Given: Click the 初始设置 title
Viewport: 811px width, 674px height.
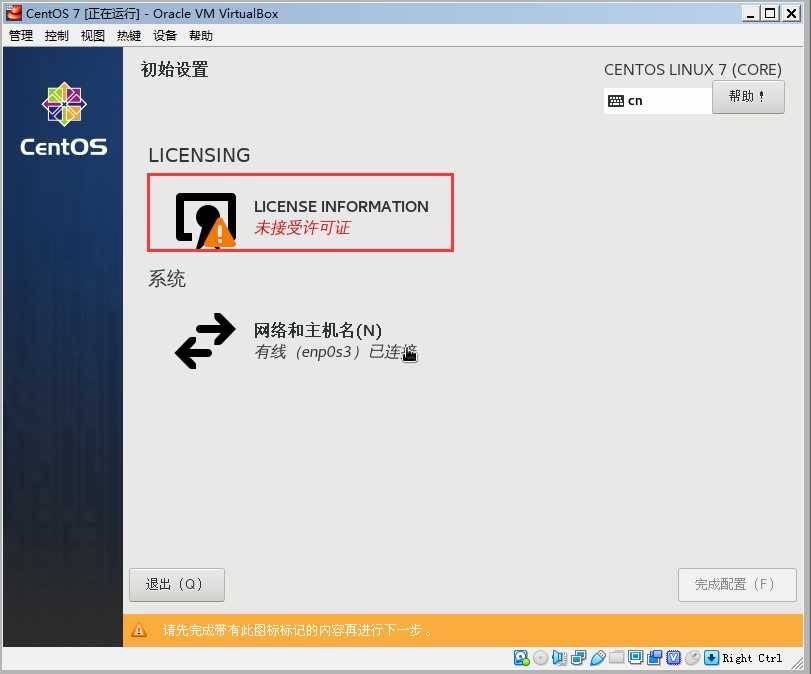Looking at the screenshot, I should pyautogui.click(x=175, y=69).
